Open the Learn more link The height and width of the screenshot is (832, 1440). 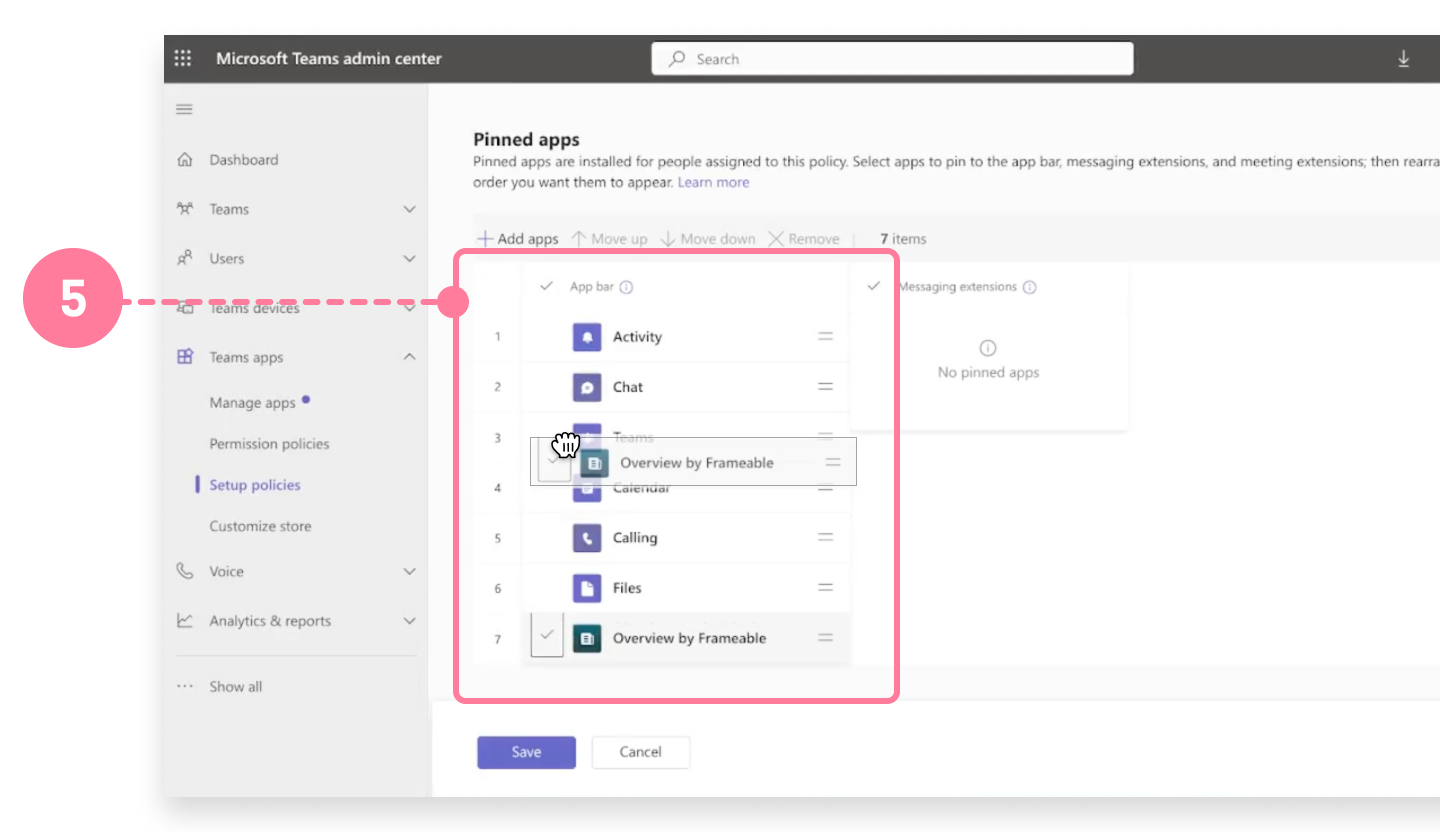coord(713,182)
